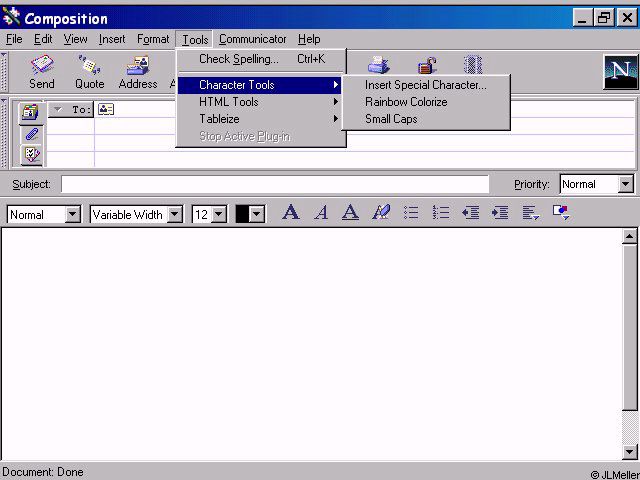Show the attachments paperclip tab

point(31,134)
